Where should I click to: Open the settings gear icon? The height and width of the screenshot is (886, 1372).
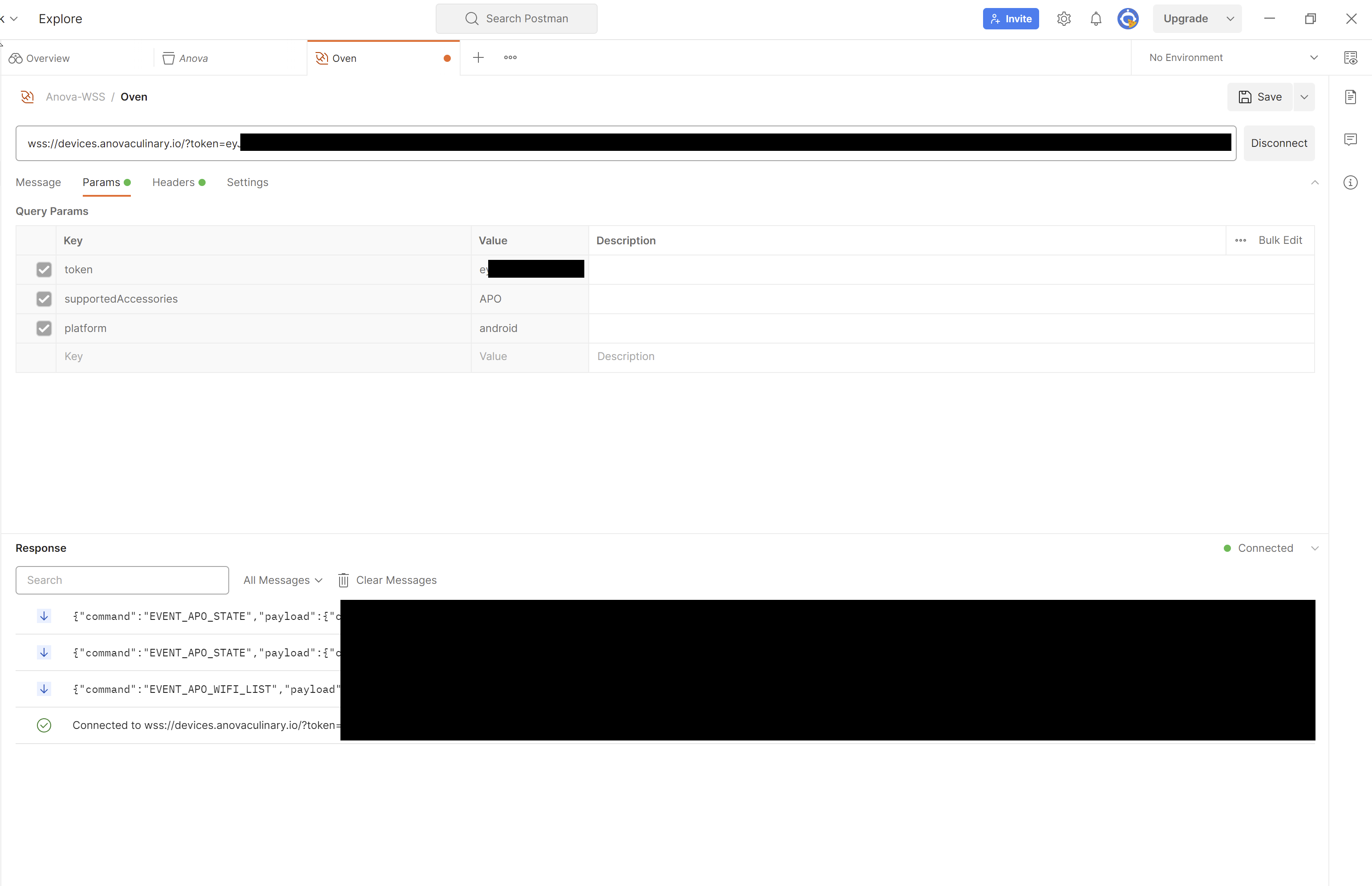tap(1064, 19)
